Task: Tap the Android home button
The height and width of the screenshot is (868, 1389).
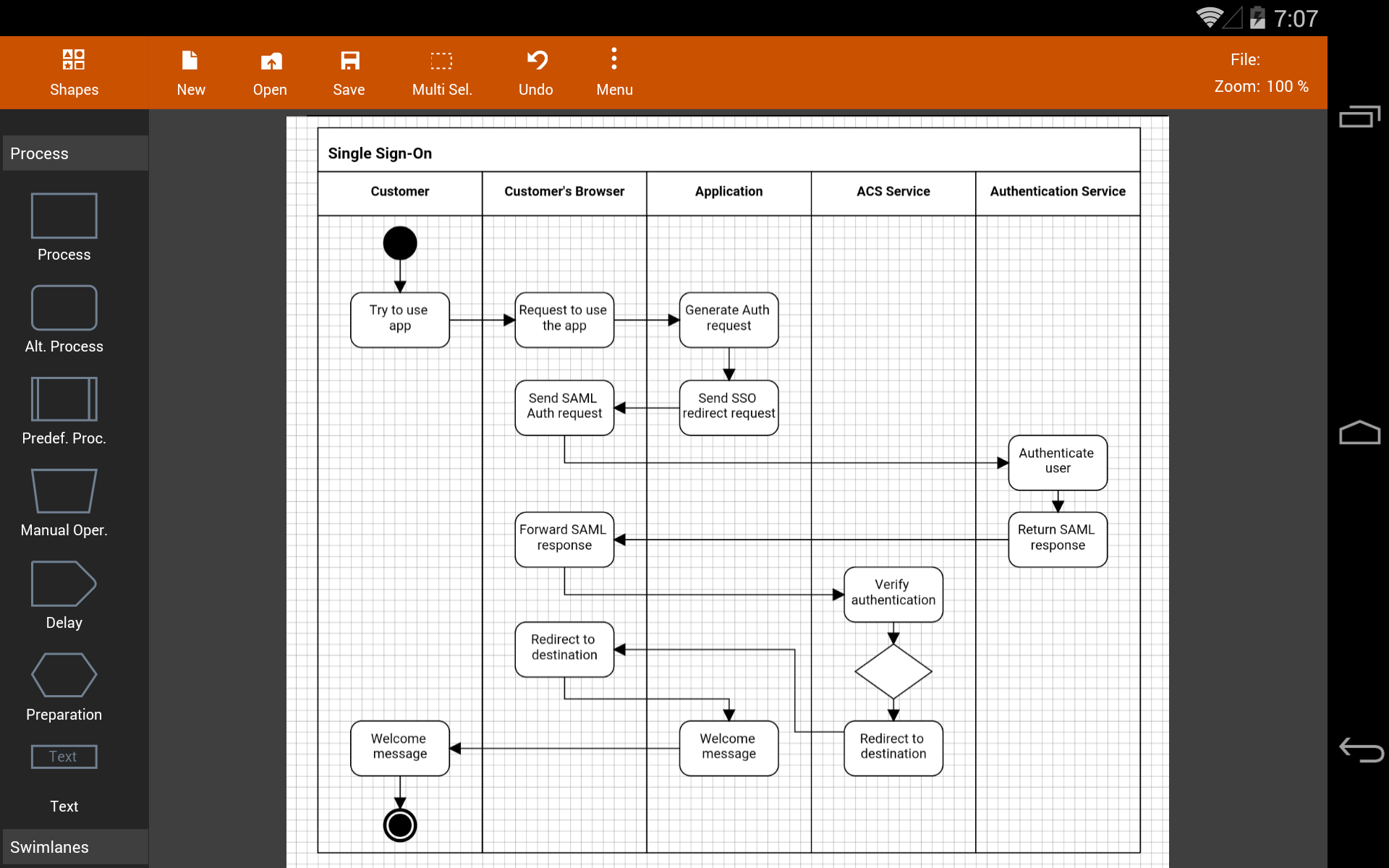Action: click(x=1360, y=433)
